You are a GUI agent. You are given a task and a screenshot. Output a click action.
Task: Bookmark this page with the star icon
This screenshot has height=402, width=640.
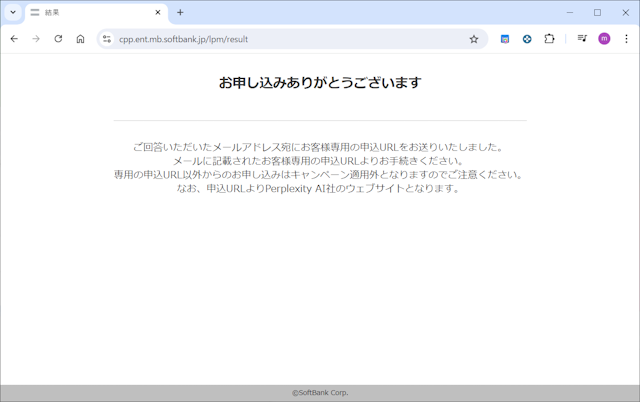473,39
